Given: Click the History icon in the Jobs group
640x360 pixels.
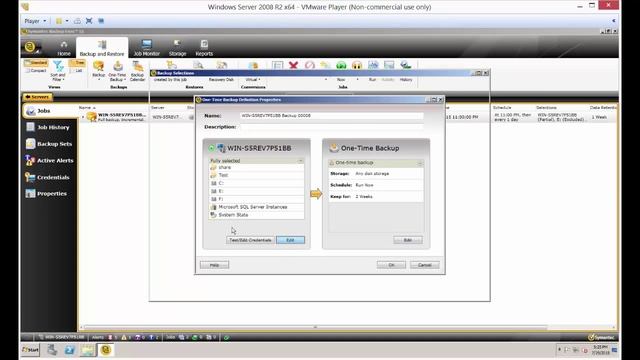Looking at the screenshot, I should pyautogui.click(x=406, y=70).
